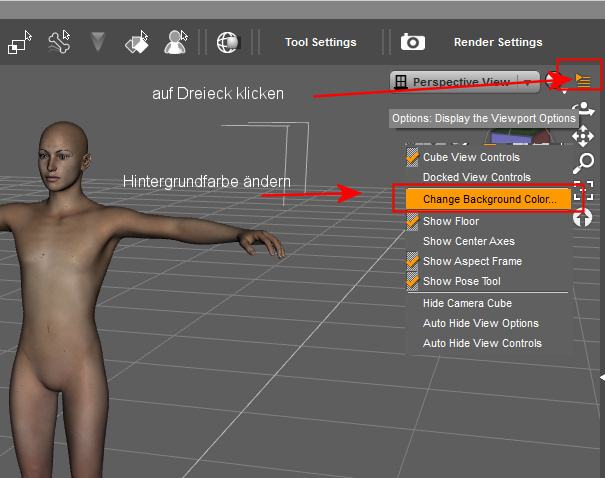The width and height of the screenshot is (605, 478).
Task: Open the Viewport Options menu icon
Action: click(583, 80)
